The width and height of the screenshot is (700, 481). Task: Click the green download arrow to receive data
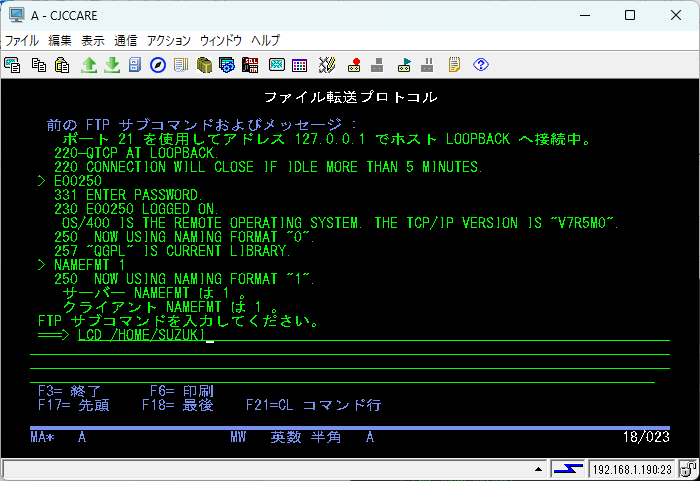point(112,65)
